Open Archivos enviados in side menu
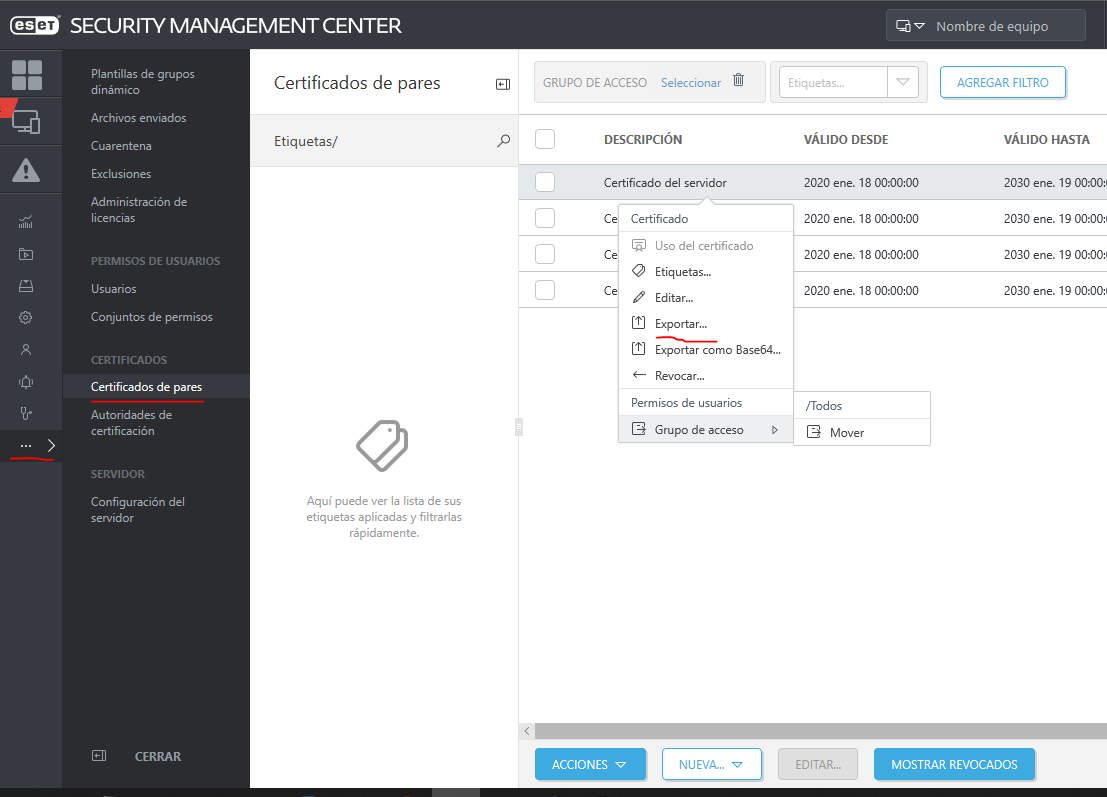1107x797 pixels. point(138,118)
